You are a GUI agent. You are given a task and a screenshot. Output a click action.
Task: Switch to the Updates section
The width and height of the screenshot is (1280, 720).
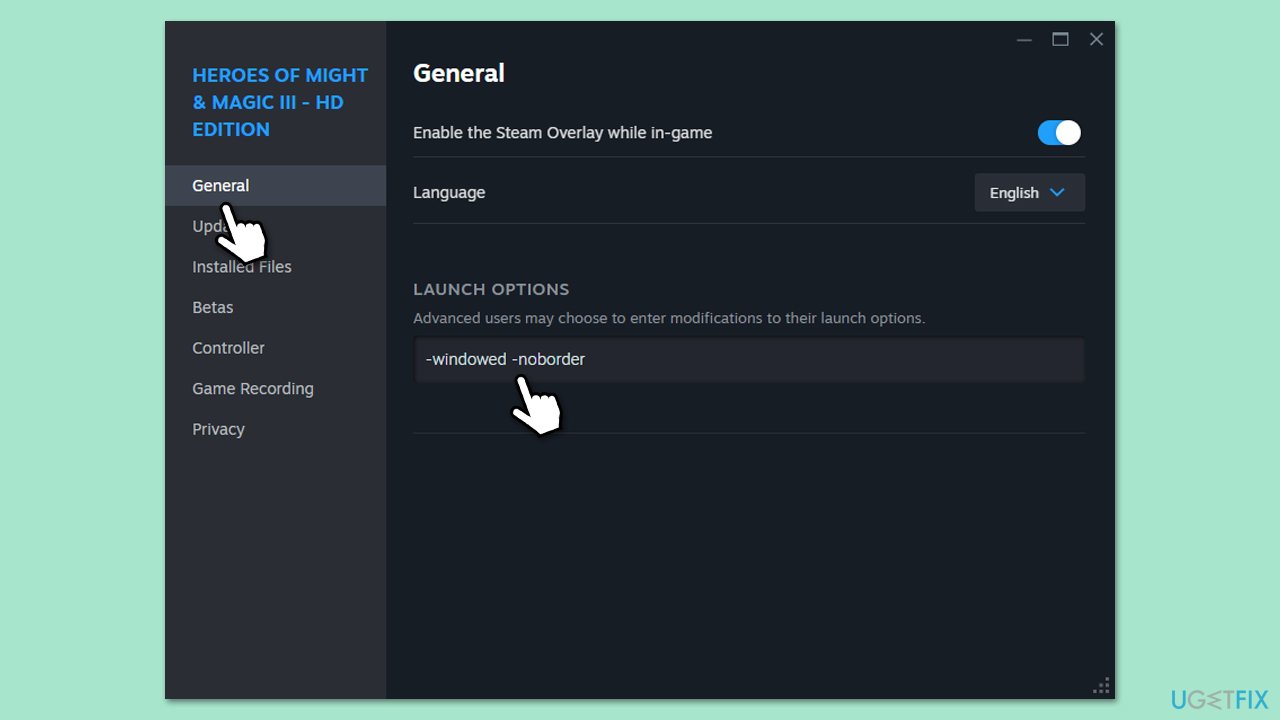[x=203, y=226]
